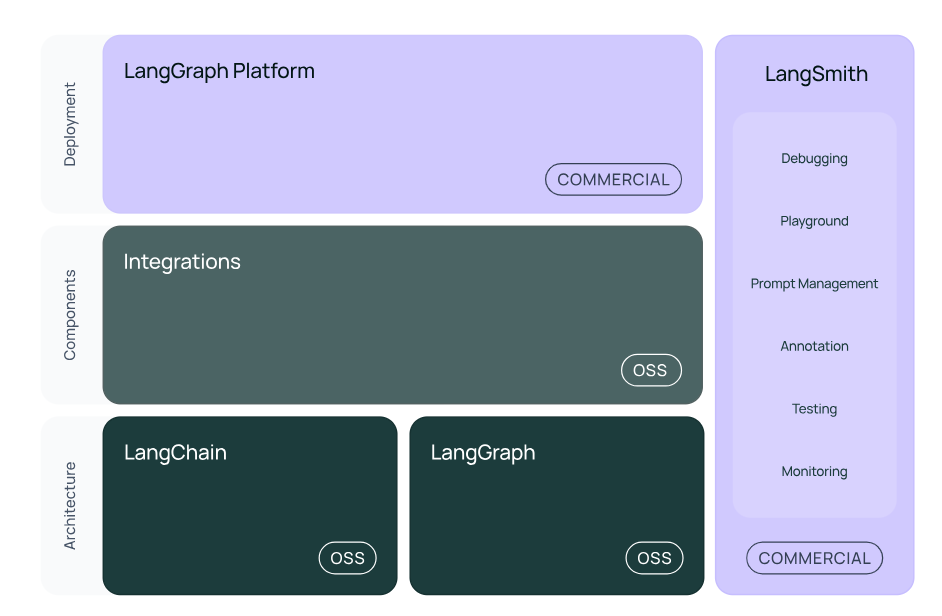The height and width of the screenshot is (616, 942).
Task: Click the COMMERCIAL badge under LangSmith
Action: [x=814, y=558]
